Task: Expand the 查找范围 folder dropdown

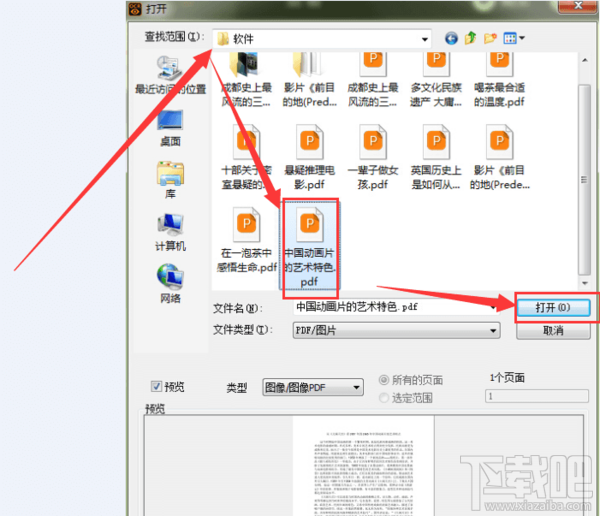Action: pos(425,39)
